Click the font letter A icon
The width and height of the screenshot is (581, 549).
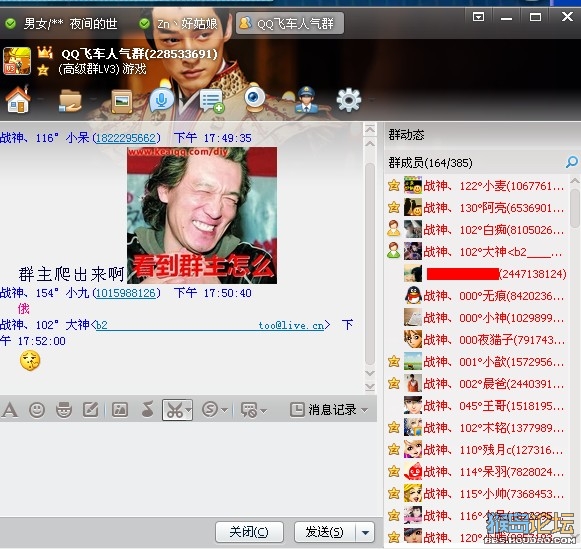(9, 410)
